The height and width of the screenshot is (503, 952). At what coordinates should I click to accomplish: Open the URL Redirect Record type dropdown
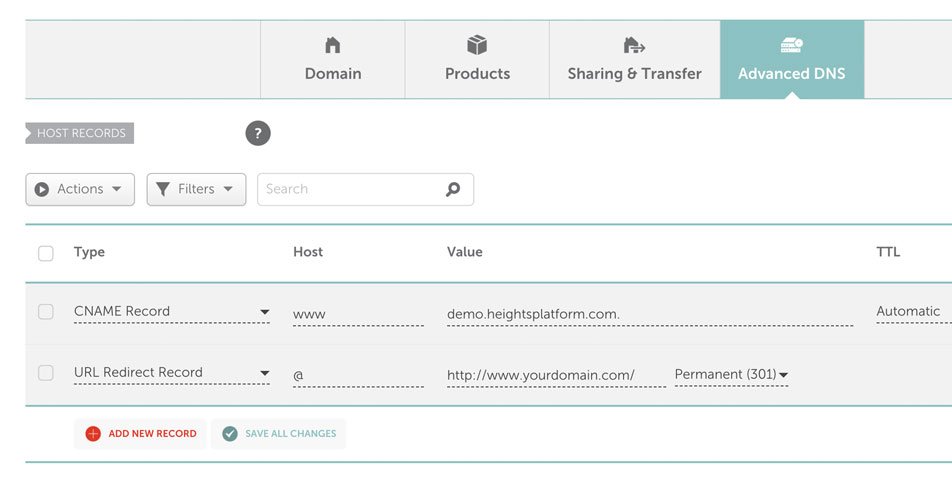coord(172,372)
